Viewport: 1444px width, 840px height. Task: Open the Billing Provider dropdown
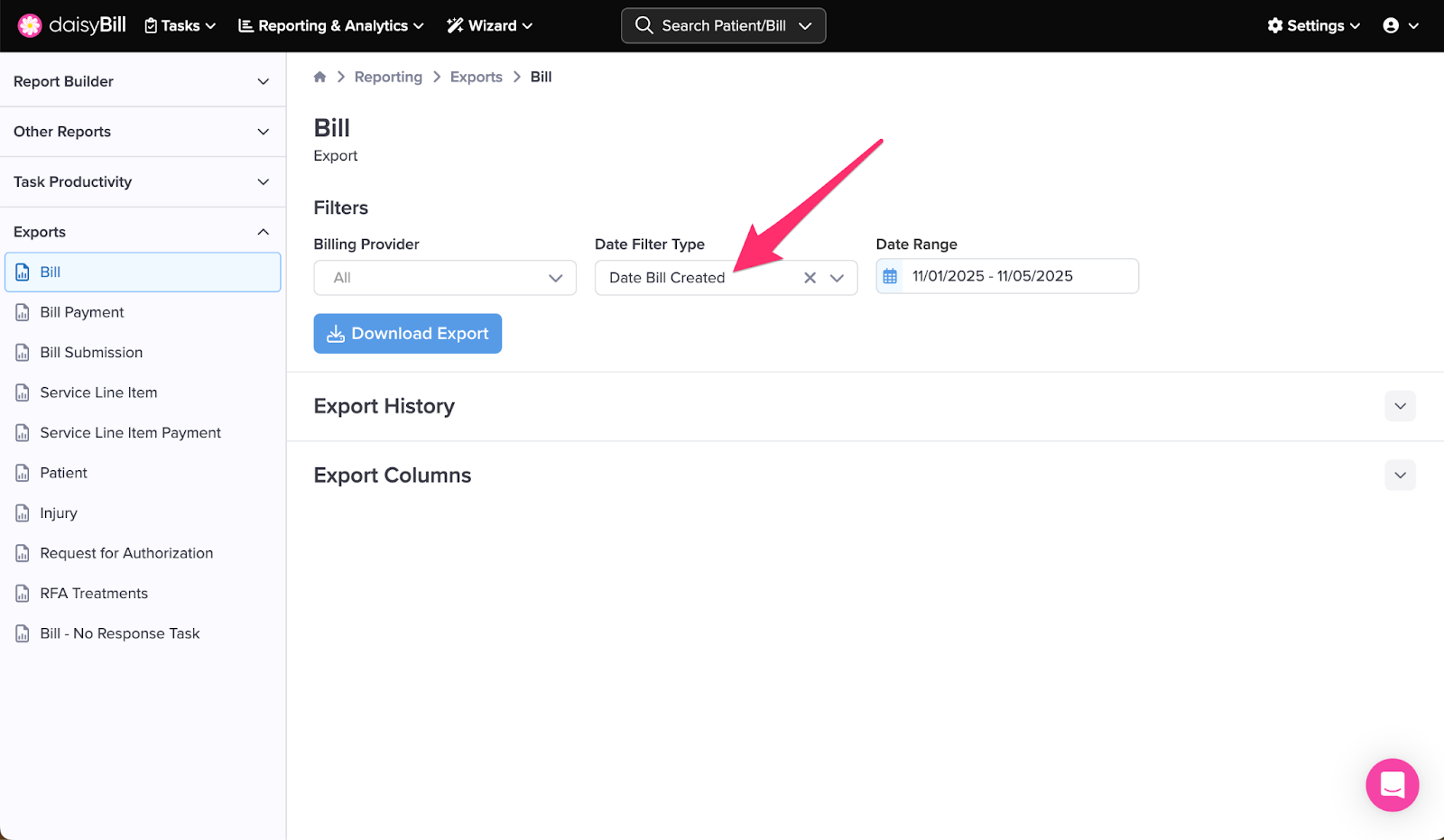[x=445, y=278]
